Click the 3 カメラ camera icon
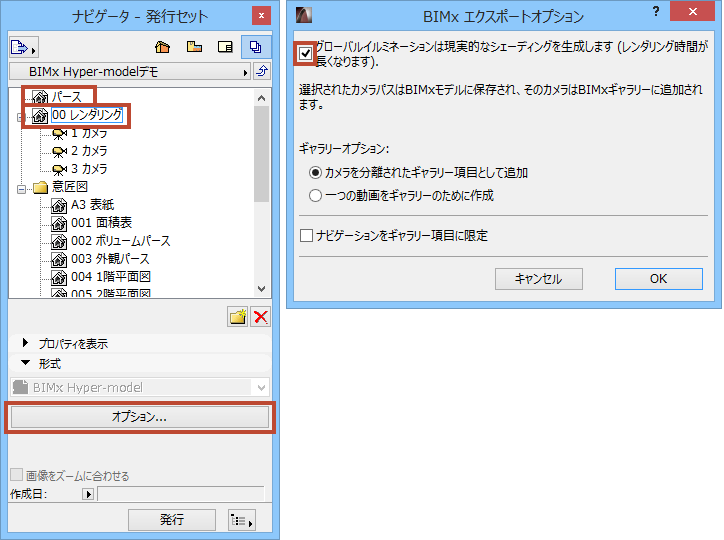The width and height of the screenshot is (724, 540). pos(60,169)
